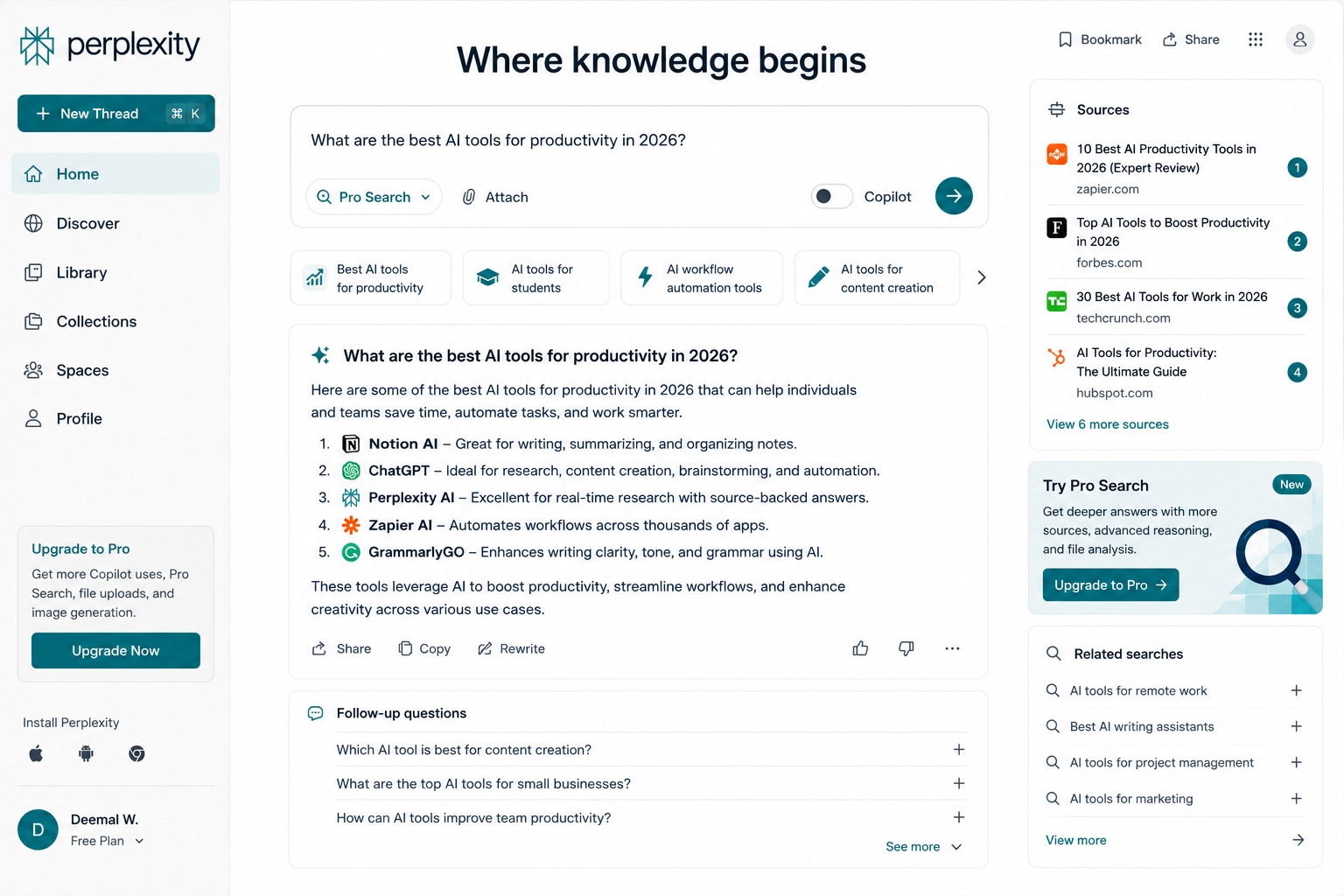The image size is (1344, 896).
Task: Select AI tools for students suggestion
Action: [536, 278]
